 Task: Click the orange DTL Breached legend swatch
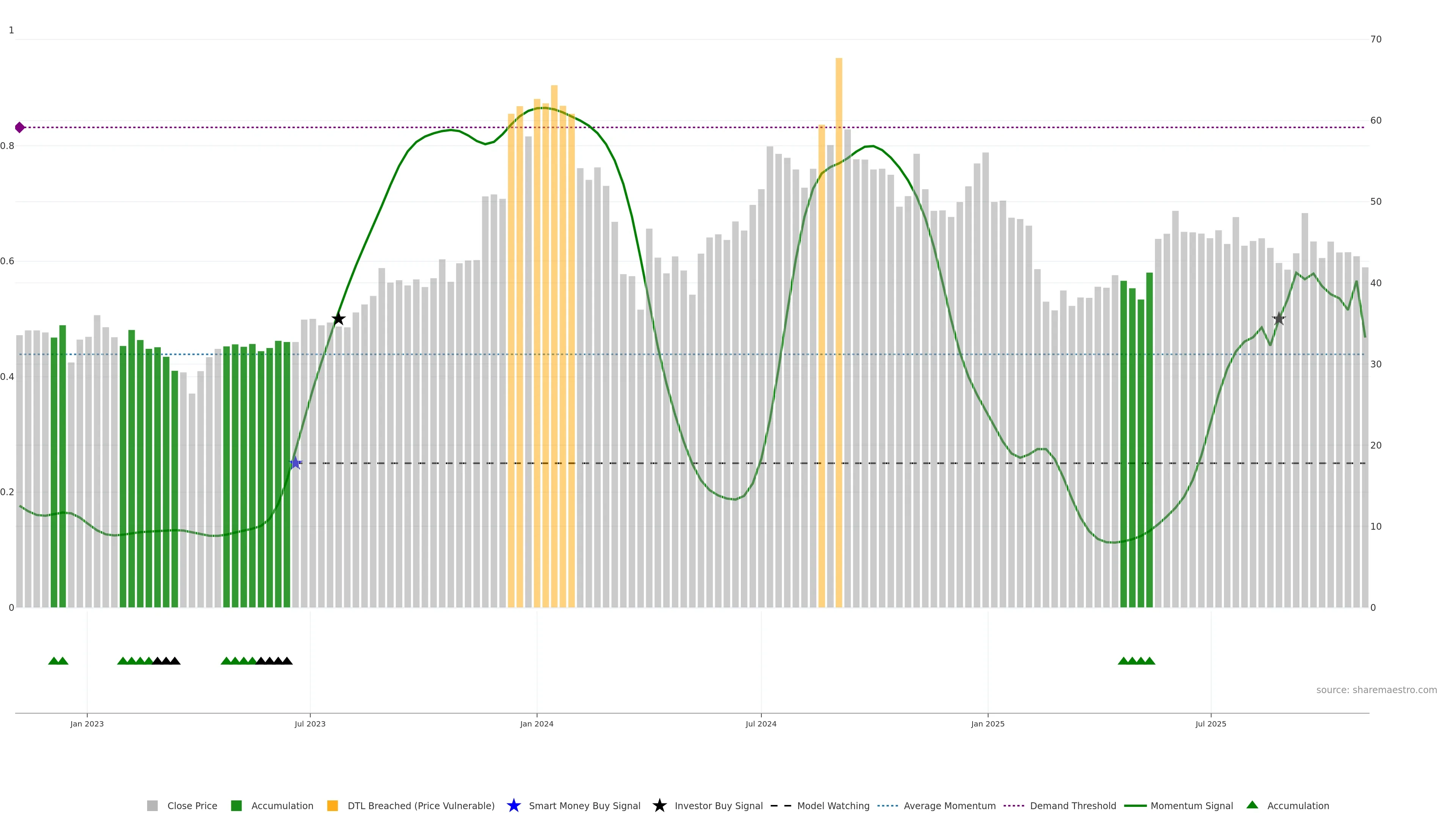pos(333,805)
